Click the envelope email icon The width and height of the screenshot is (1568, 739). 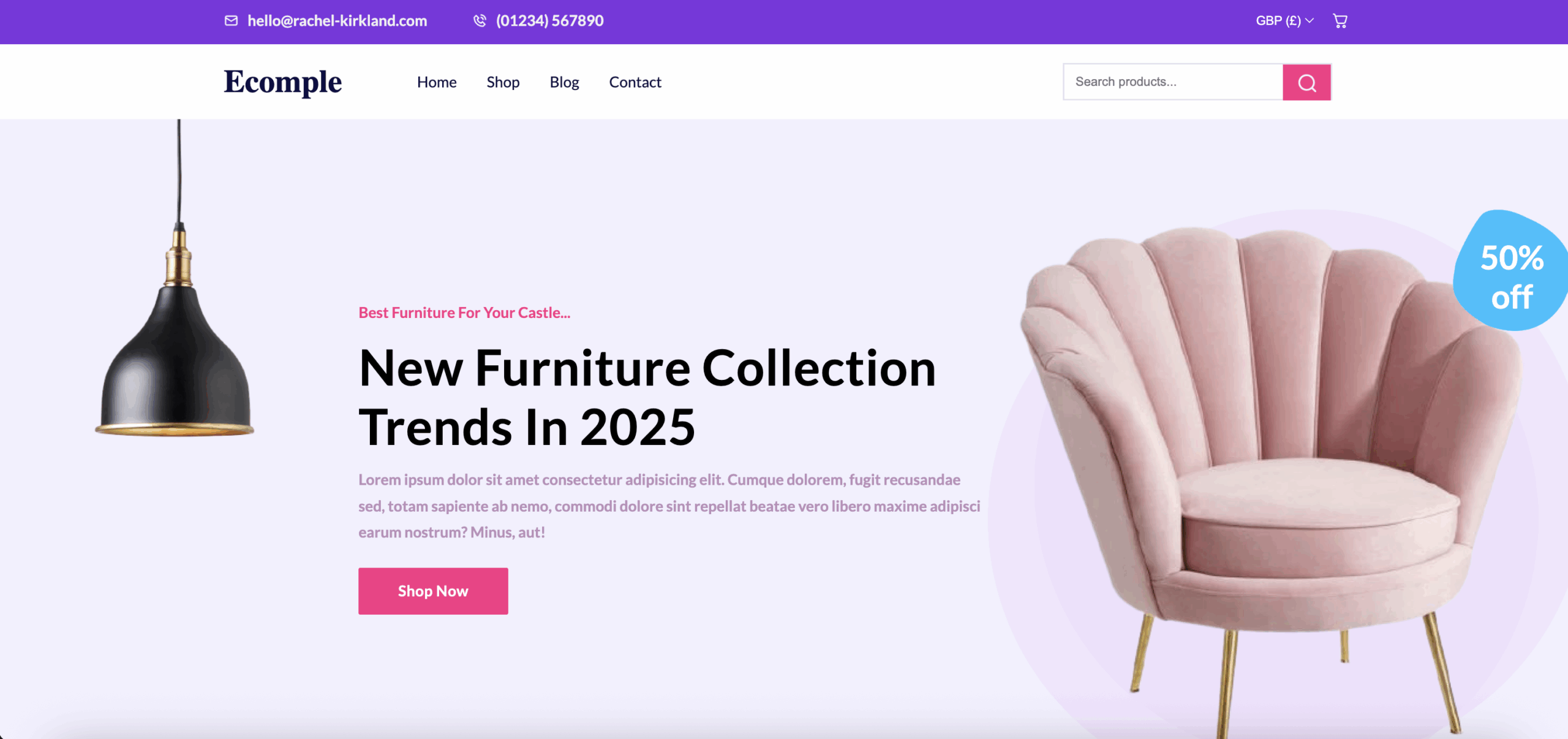pyautogui.click(x=231, y=21)
